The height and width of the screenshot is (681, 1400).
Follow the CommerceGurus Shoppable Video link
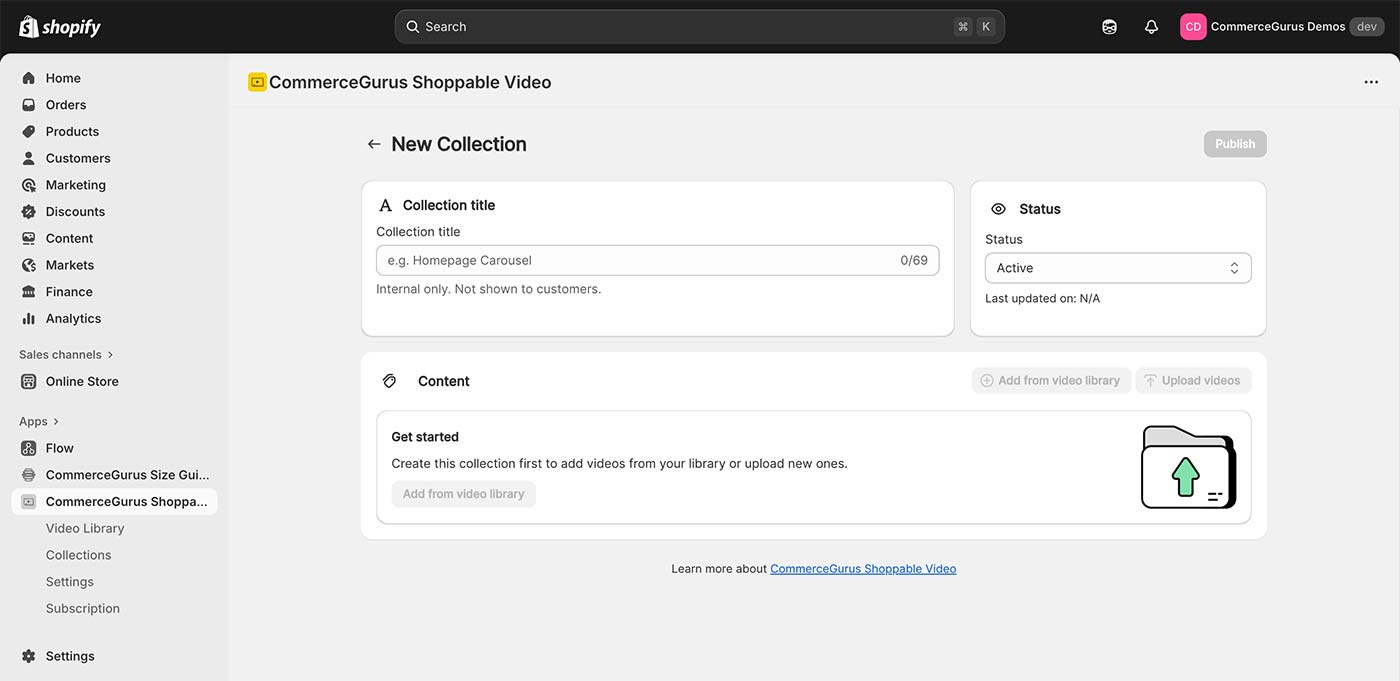(862, 568)
